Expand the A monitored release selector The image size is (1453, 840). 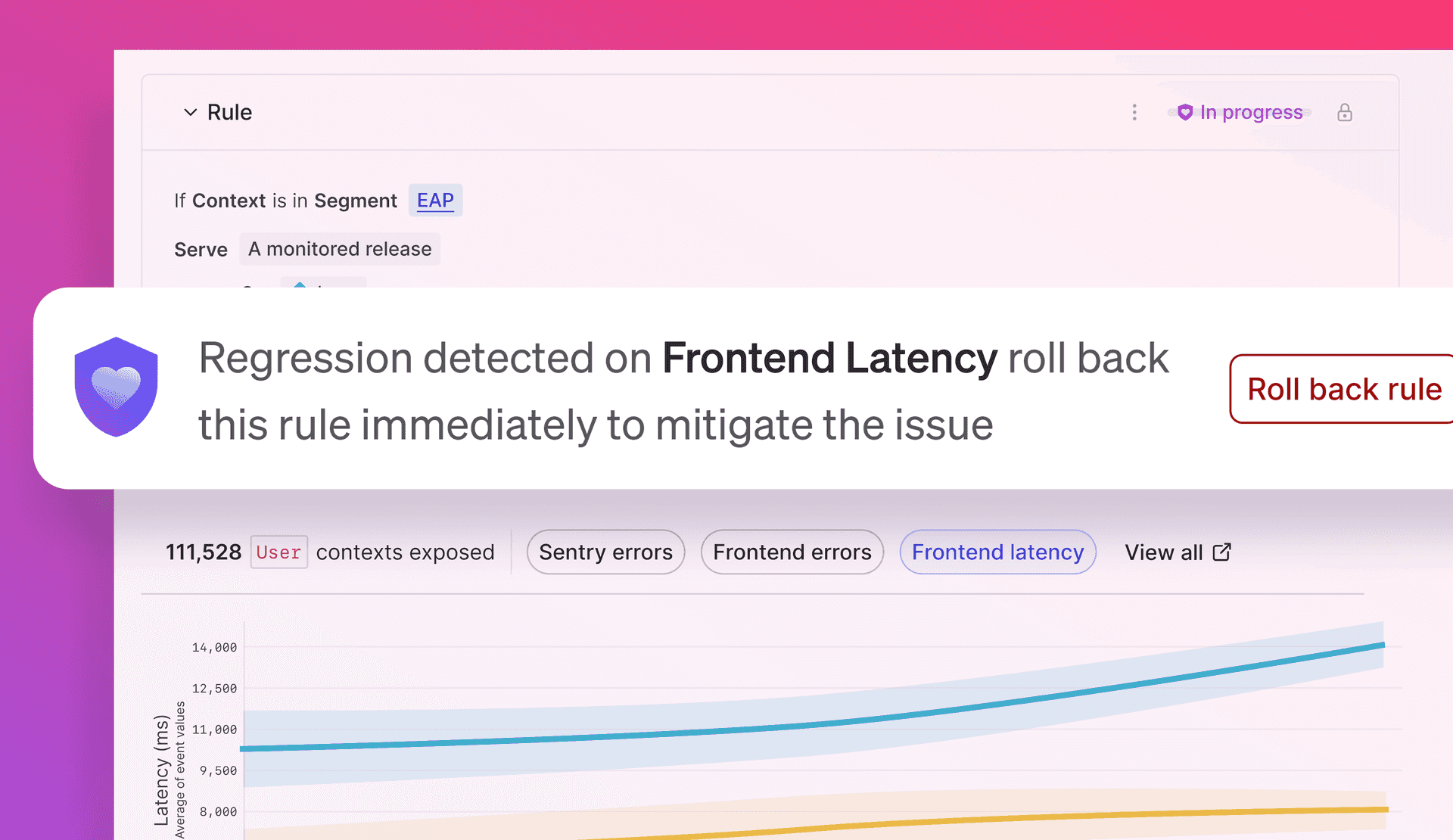click(339, 249)
